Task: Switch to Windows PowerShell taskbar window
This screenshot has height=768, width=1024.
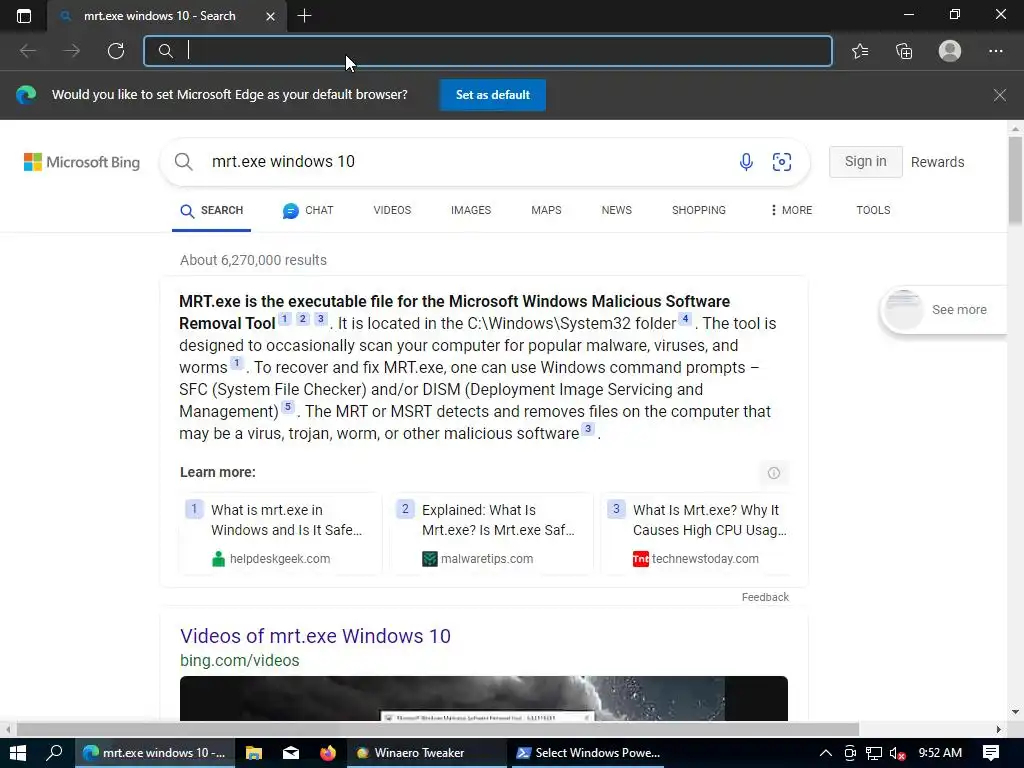Action: coord(586,753)
